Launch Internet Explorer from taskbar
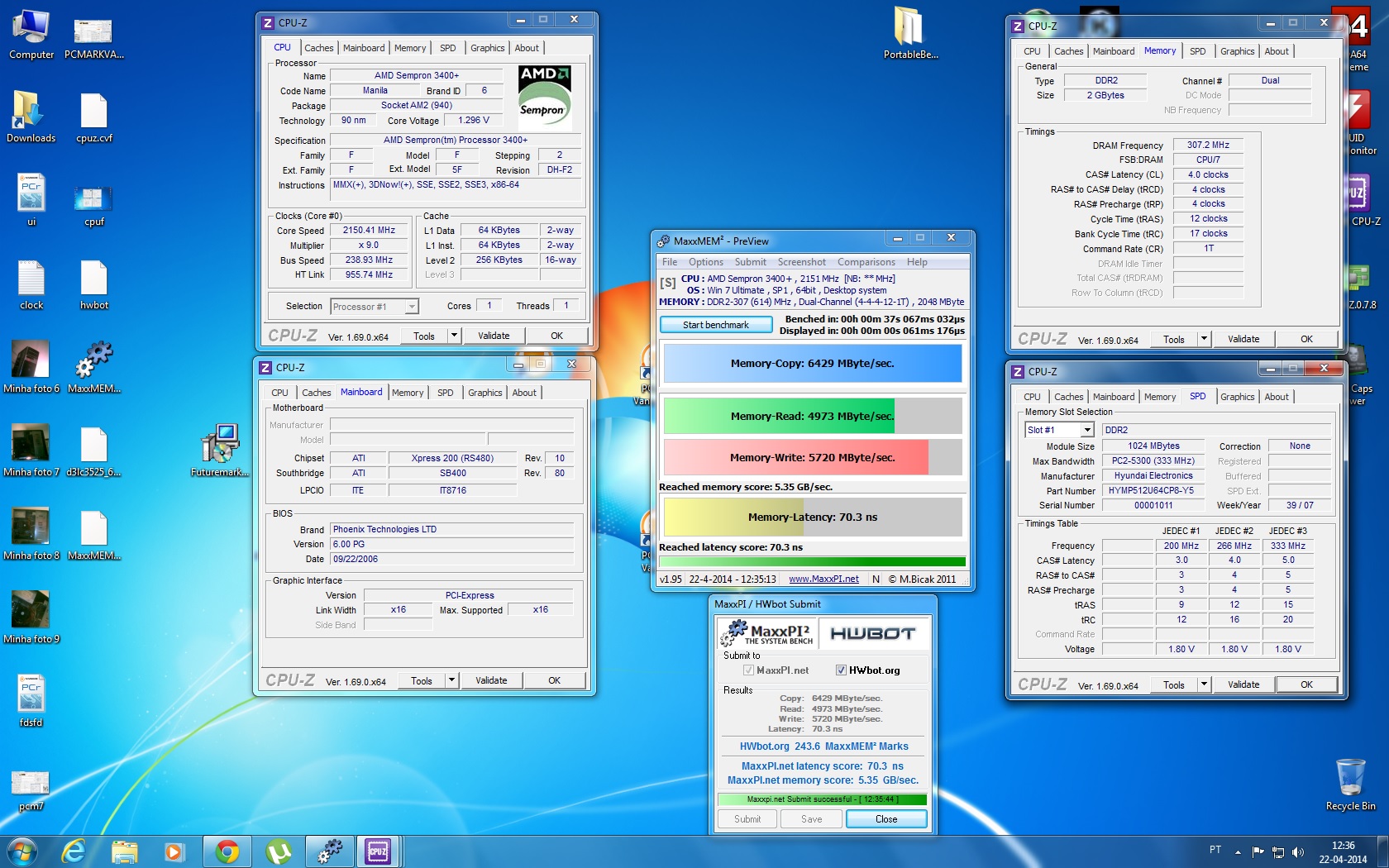 point(74,851)
